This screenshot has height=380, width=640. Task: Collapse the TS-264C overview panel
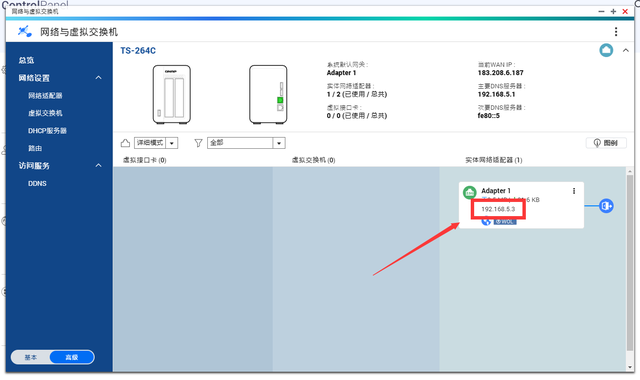click(625, 50)
